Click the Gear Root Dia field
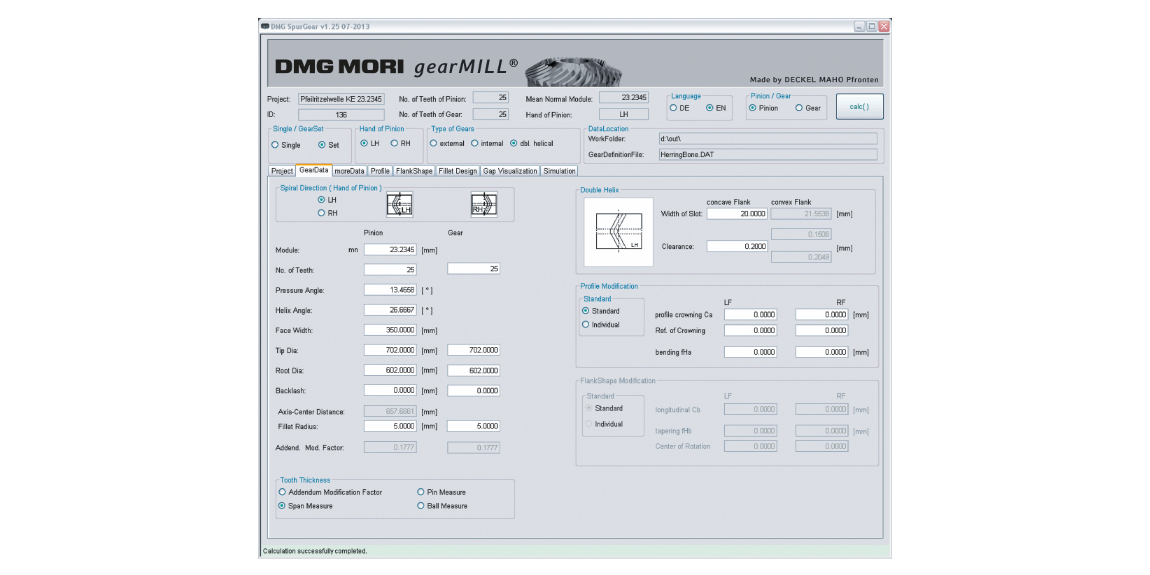 tap(474, 370)
